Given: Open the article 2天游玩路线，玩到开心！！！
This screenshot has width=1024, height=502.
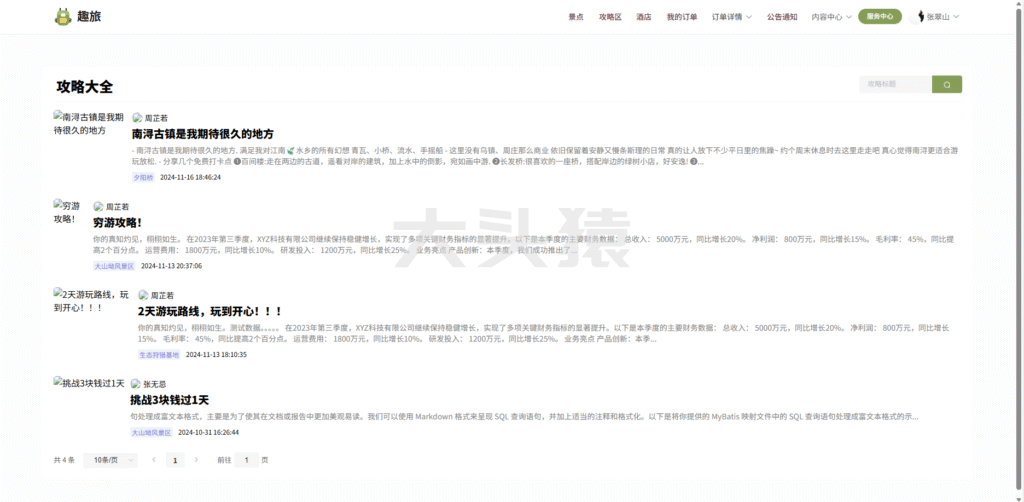Looking at the screenshot, I should (210, 311).
